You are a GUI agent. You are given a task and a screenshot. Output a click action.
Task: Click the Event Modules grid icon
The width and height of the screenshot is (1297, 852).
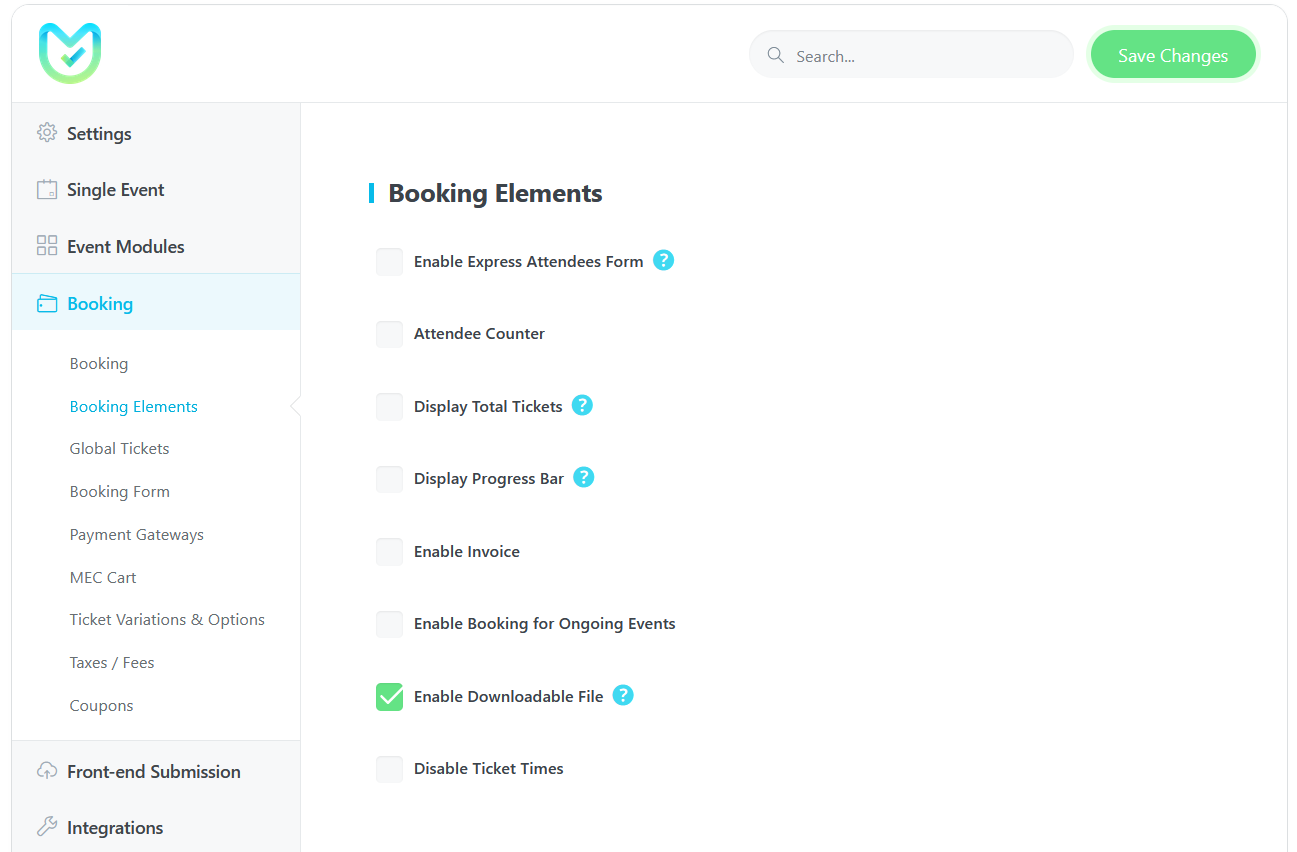pos(47,246)
